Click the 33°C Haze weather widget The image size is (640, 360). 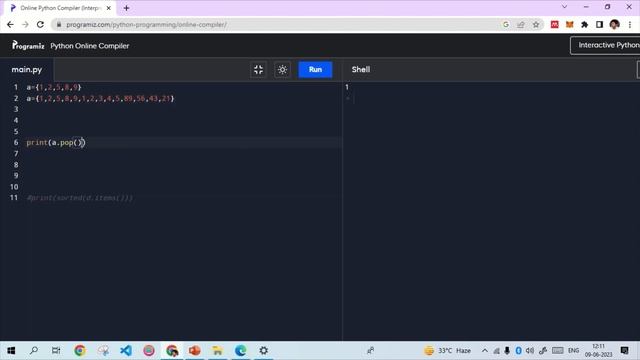[x=448, y=351]
